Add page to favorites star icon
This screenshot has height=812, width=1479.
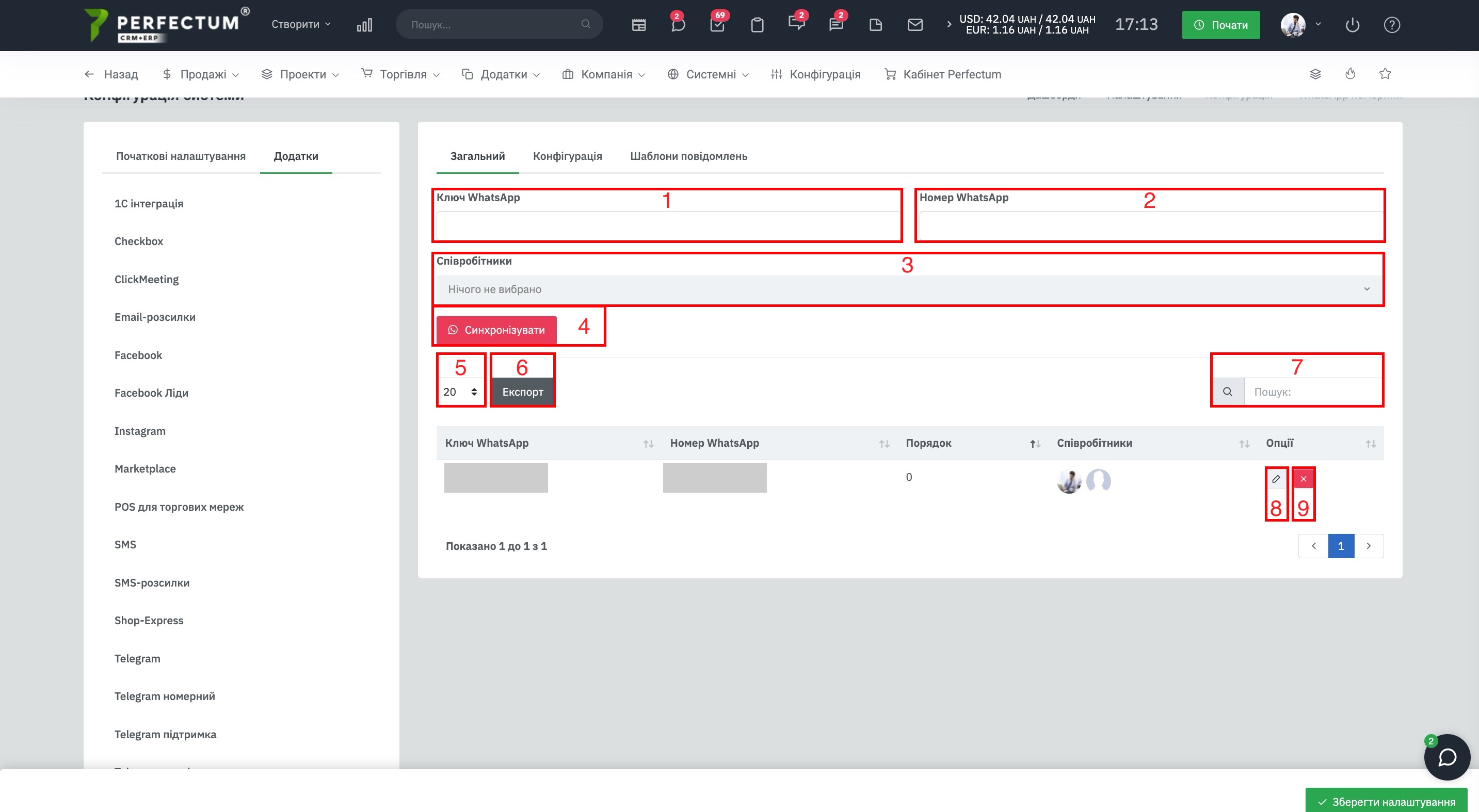[1385, 74]
